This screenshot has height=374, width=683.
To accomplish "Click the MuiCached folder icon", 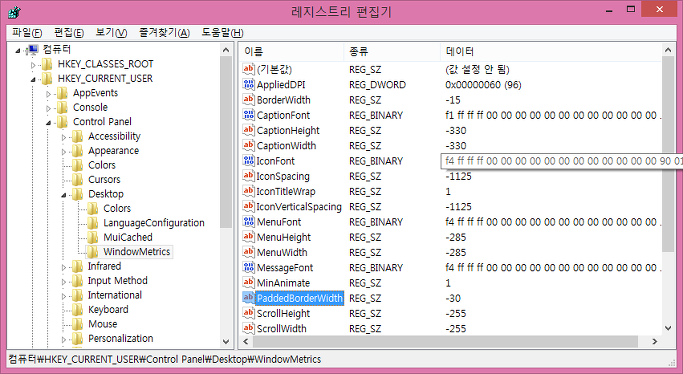I will coord(92,237).
